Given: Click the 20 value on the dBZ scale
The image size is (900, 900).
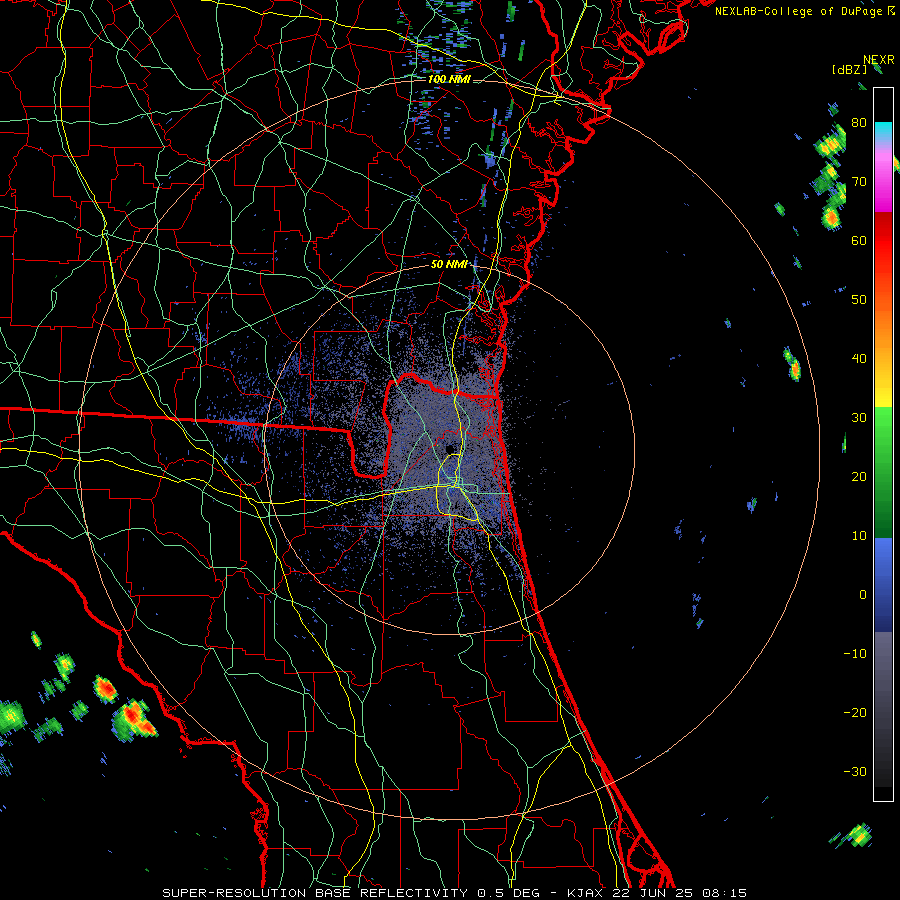Looking at the screenshot, I should point(859,476).
